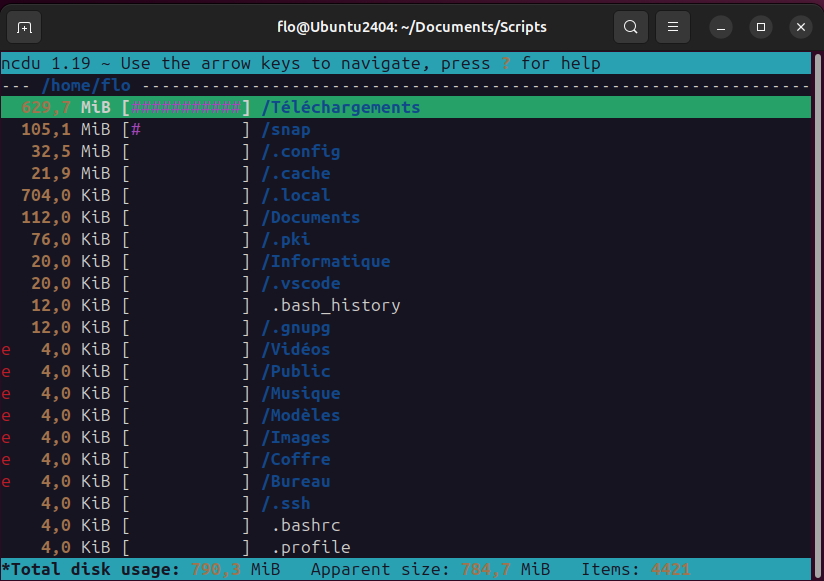Click the search icon in the terminal header

point(631,27)
